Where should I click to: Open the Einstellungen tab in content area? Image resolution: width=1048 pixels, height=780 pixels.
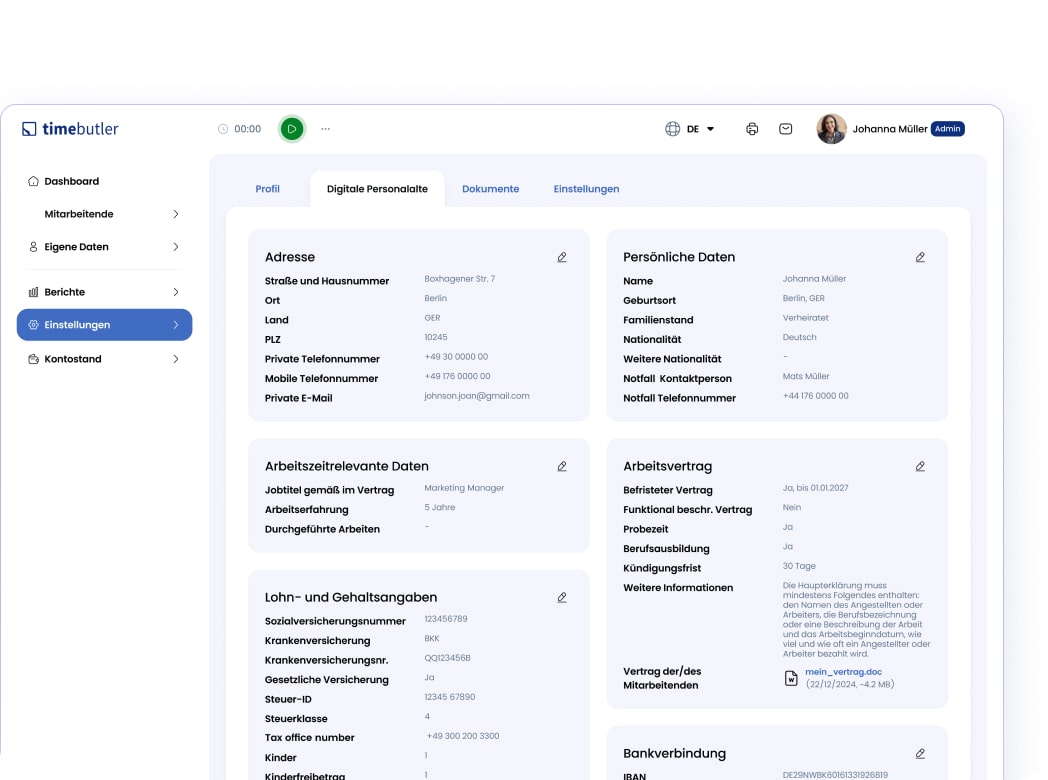[x=586, y=189]
